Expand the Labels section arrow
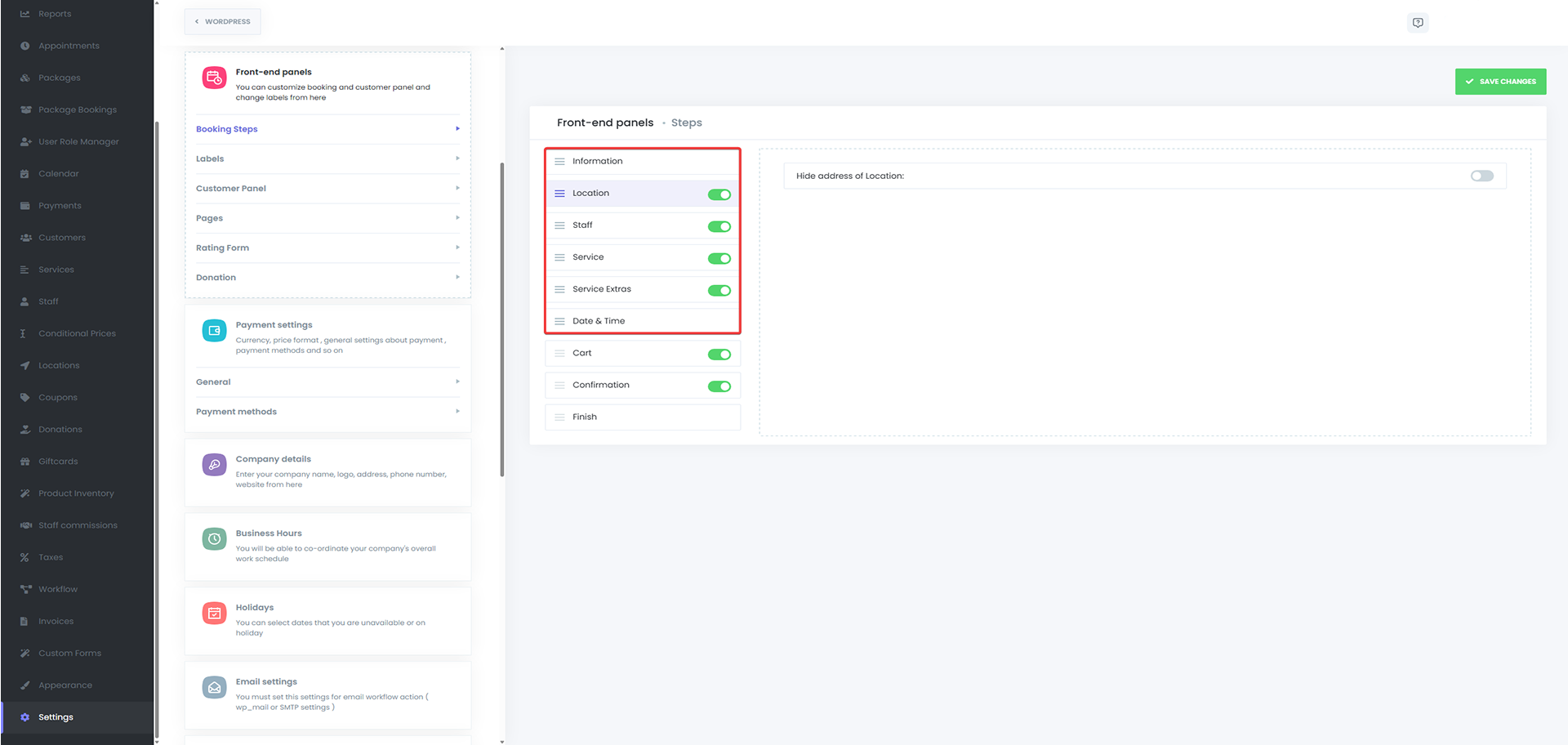 [457, 158]
